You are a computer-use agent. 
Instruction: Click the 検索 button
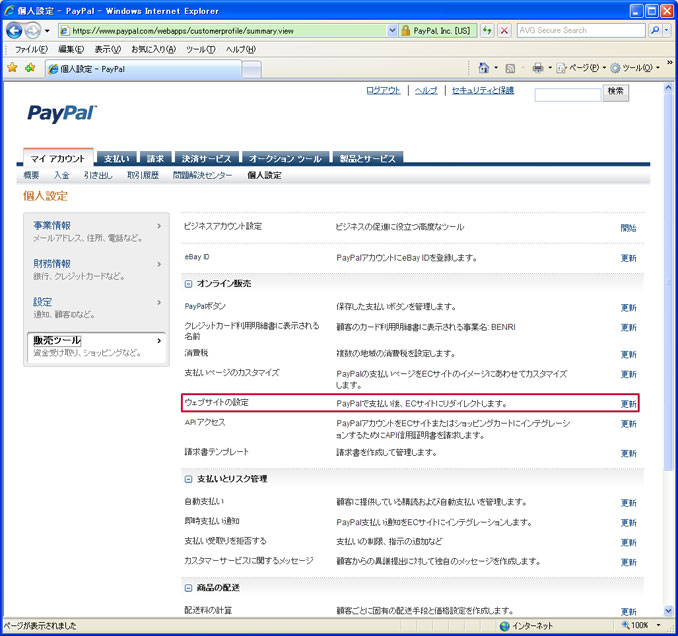(x=616, y=92)
